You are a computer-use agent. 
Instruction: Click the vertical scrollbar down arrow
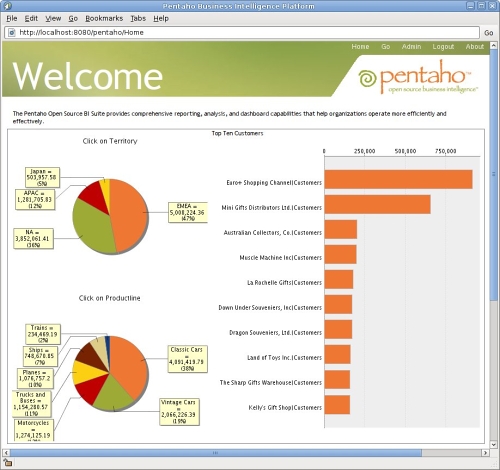(x=494, y=444)
